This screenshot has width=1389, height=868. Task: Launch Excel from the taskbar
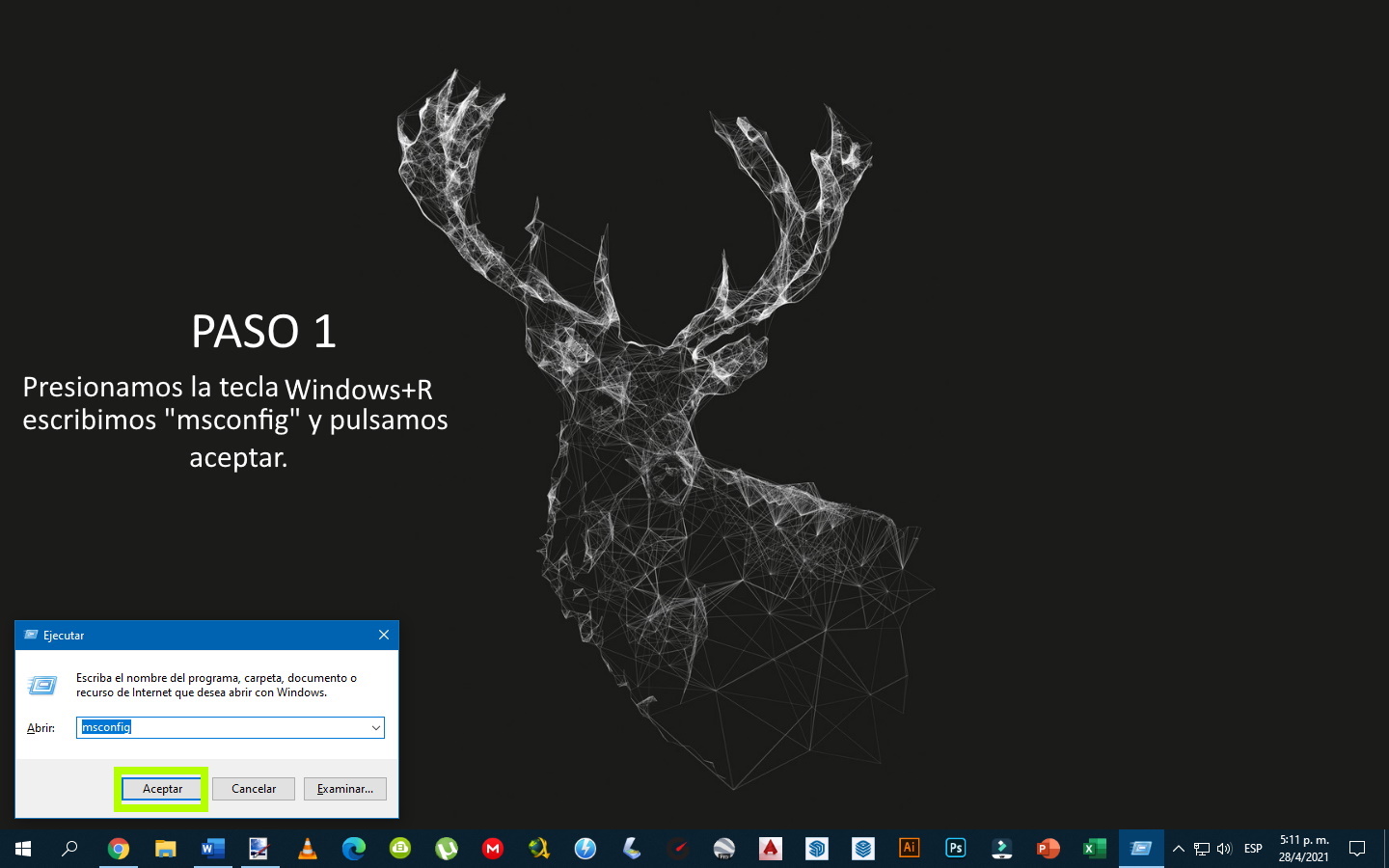coord(1094,849)
